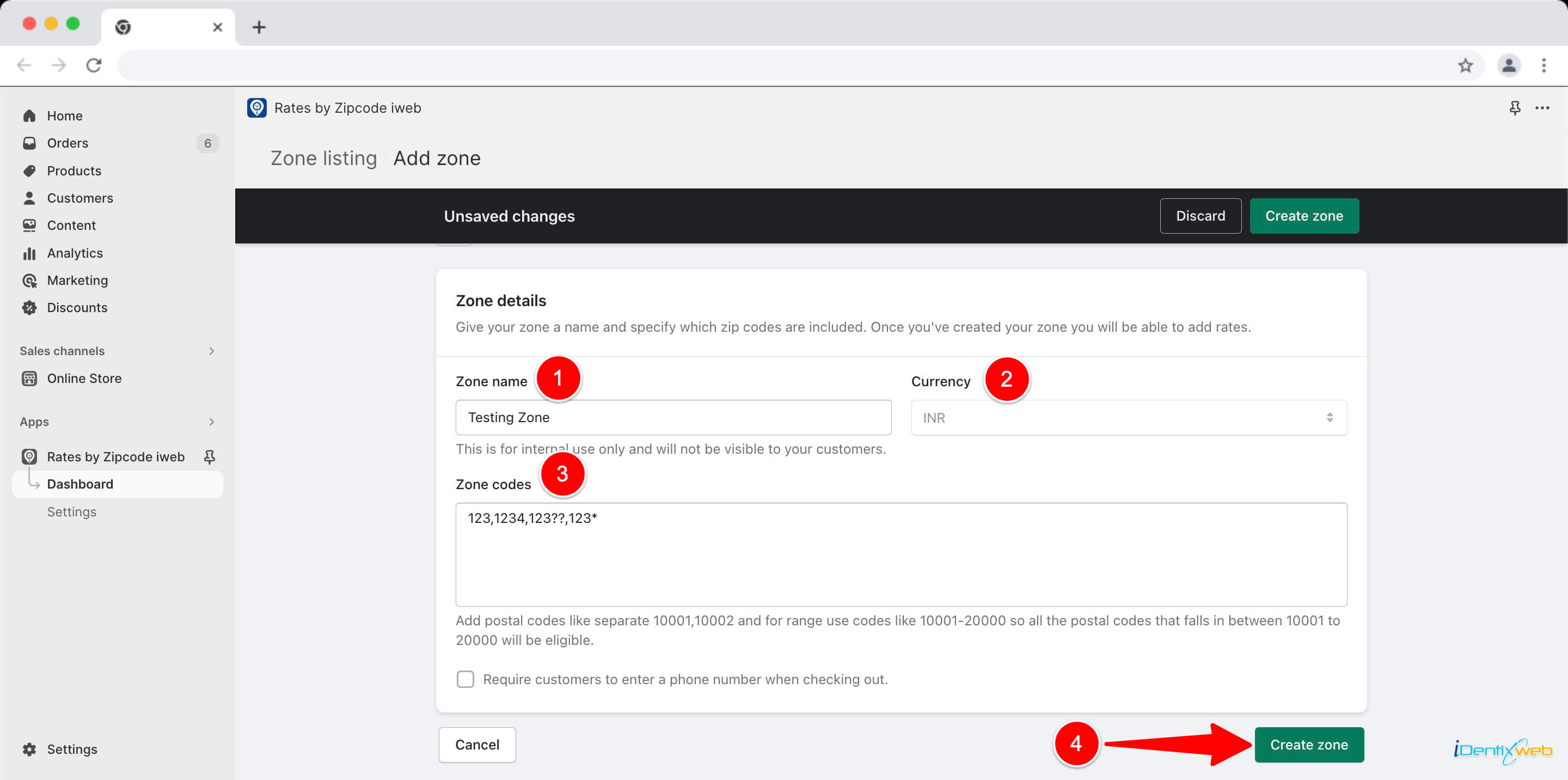Click the Content icon in sidebar
Screen dimensions: 1568x780
(29, 226)
